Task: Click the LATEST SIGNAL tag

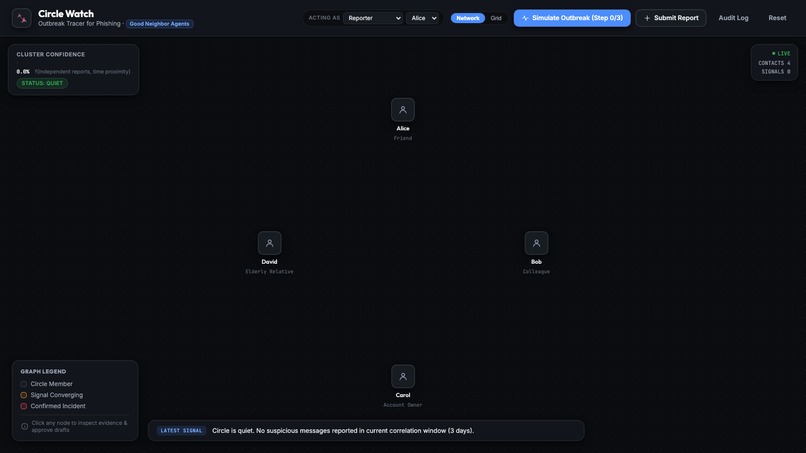Action: click(x=181, y=431)
